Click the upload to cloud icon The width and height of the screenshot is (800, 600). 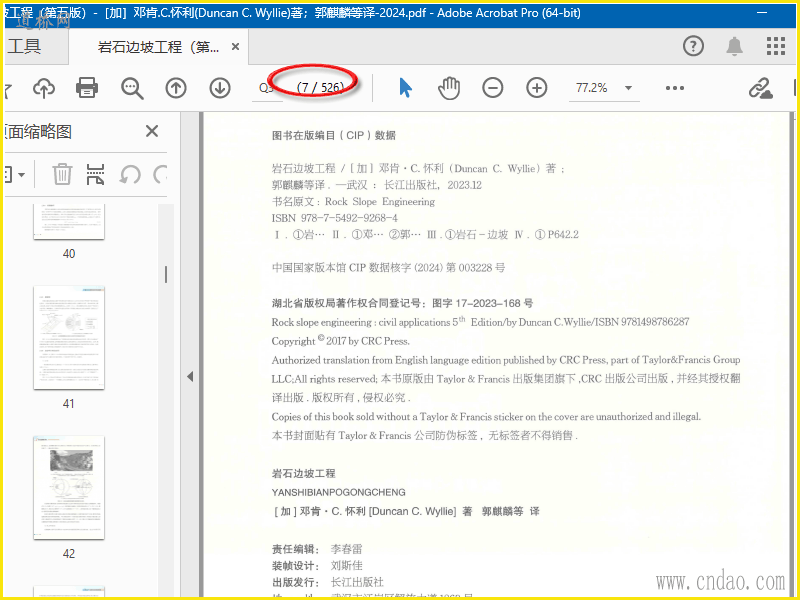pos(44,88)
